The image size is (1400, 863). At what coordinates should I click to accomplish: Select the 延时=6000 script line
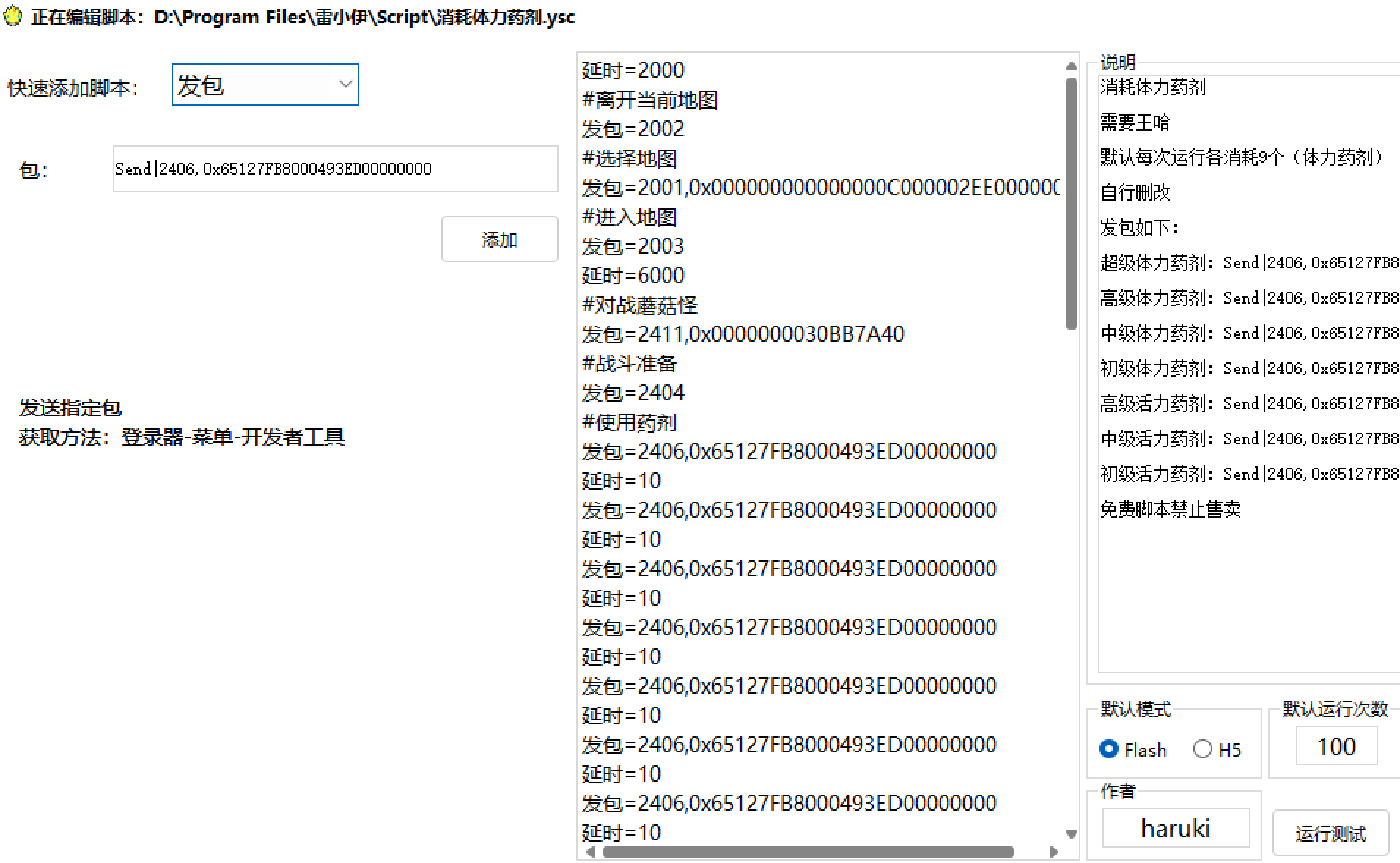[x=633, y=276]
